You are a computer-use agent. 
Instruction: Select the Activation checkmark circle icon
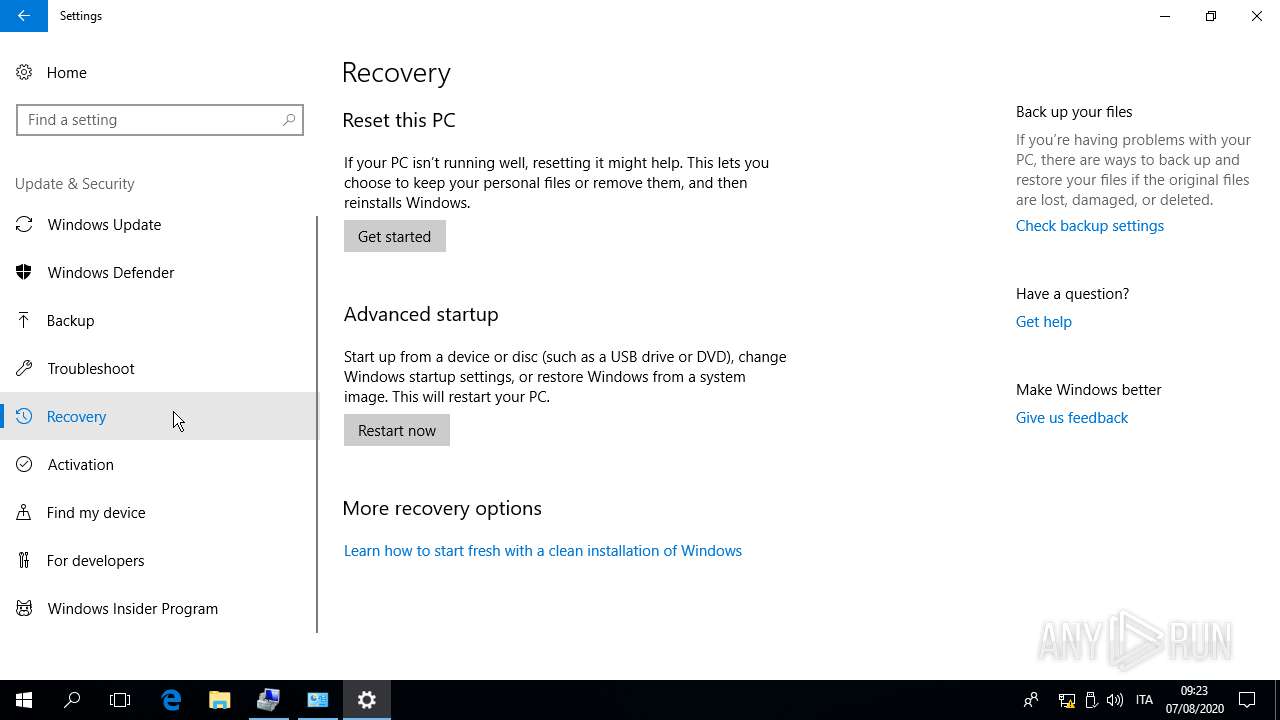click(x=24, y=464)
